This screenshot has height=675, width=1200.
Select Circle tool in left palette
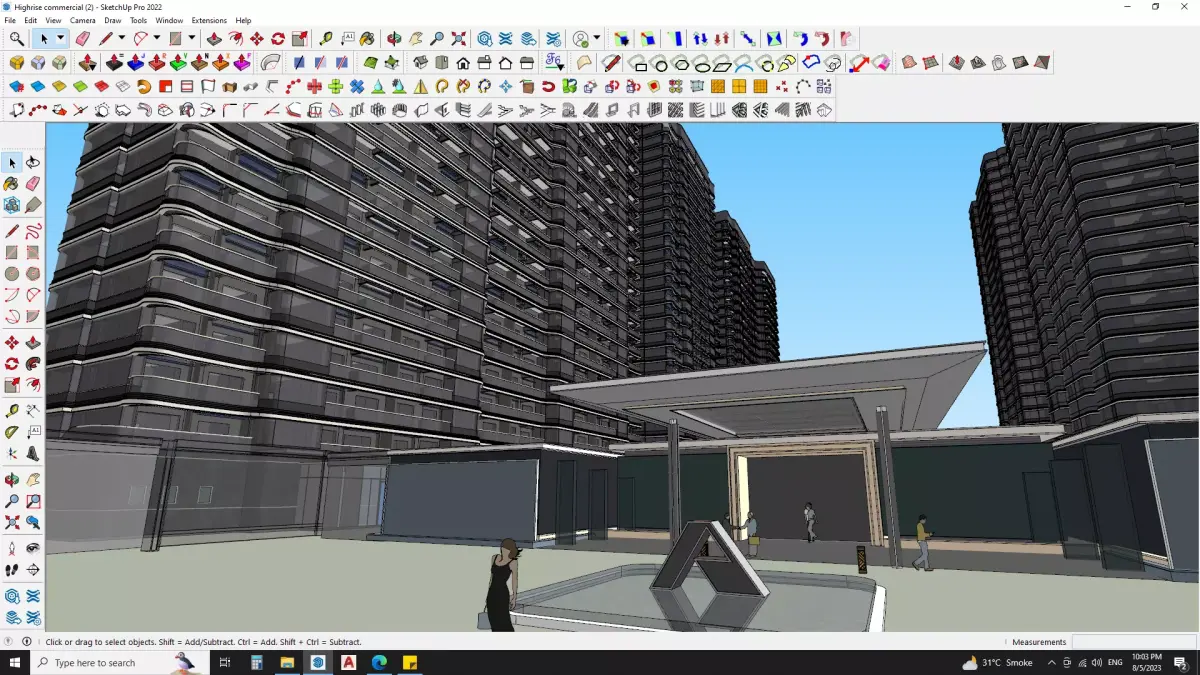[x=12, y=274]
